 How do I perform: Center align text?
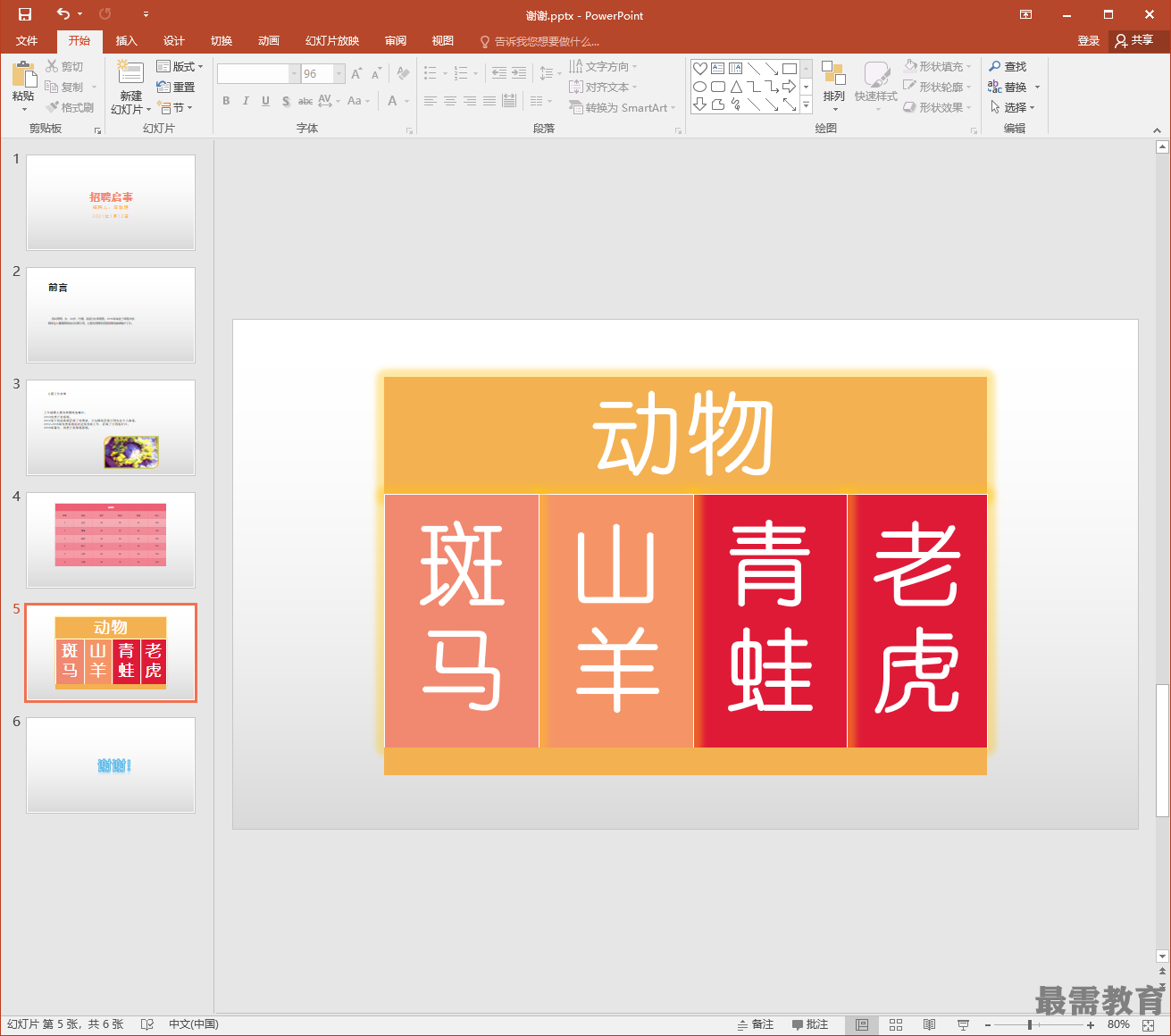point(450,101)
